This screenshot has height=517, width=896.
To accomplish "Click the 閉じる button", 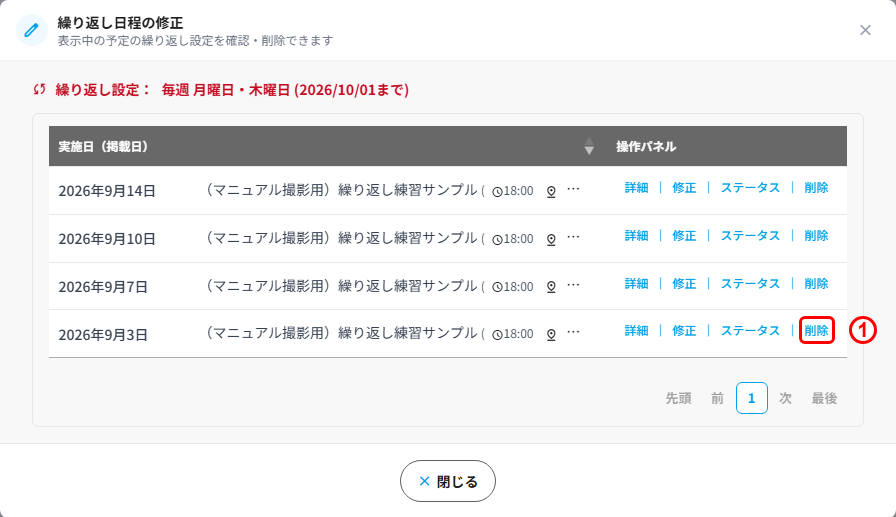I will 447,482.
